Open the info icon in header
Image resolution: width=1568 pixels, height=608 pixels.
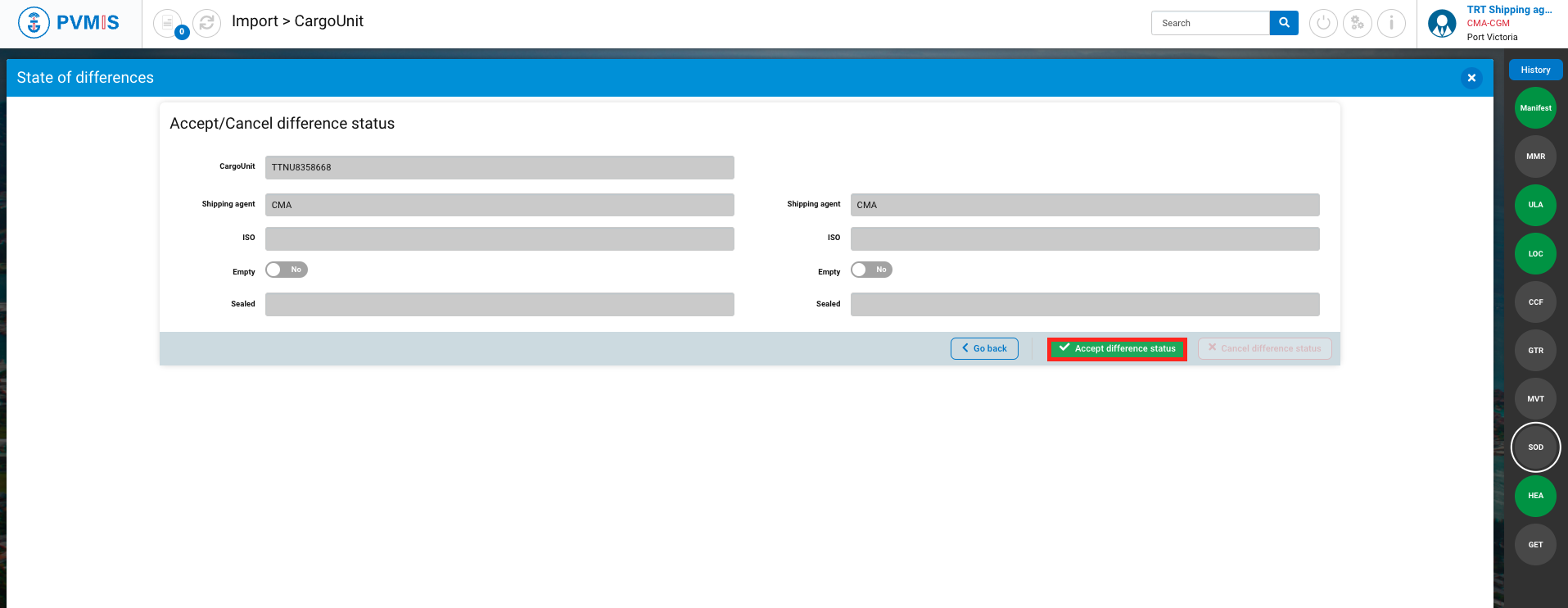click(1391, 23)
